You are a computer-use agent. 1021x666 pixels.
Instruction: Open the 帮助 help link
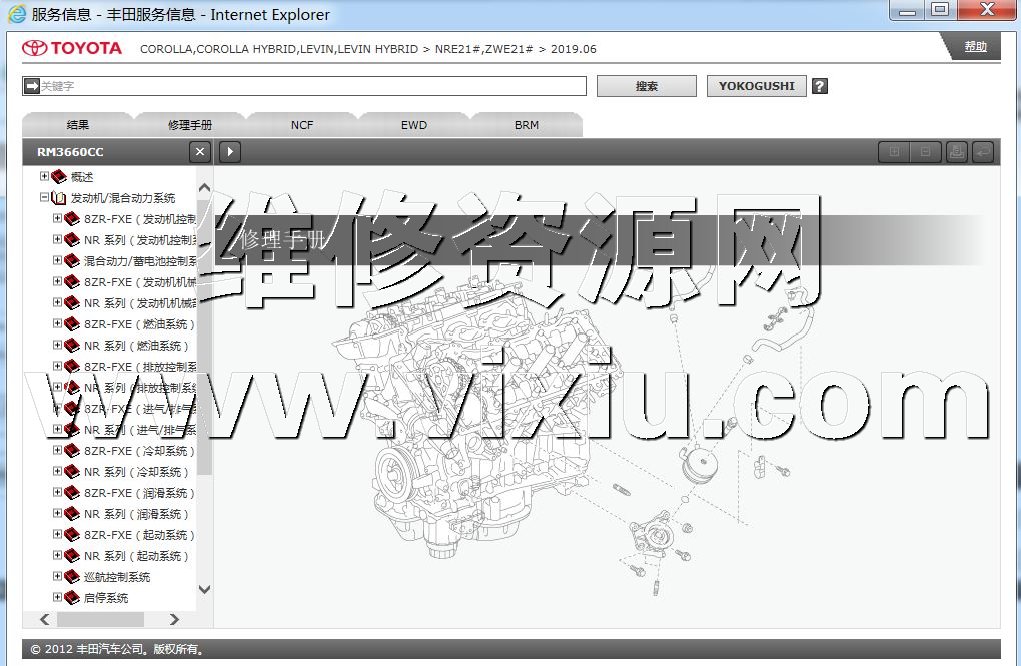[975, 47]
